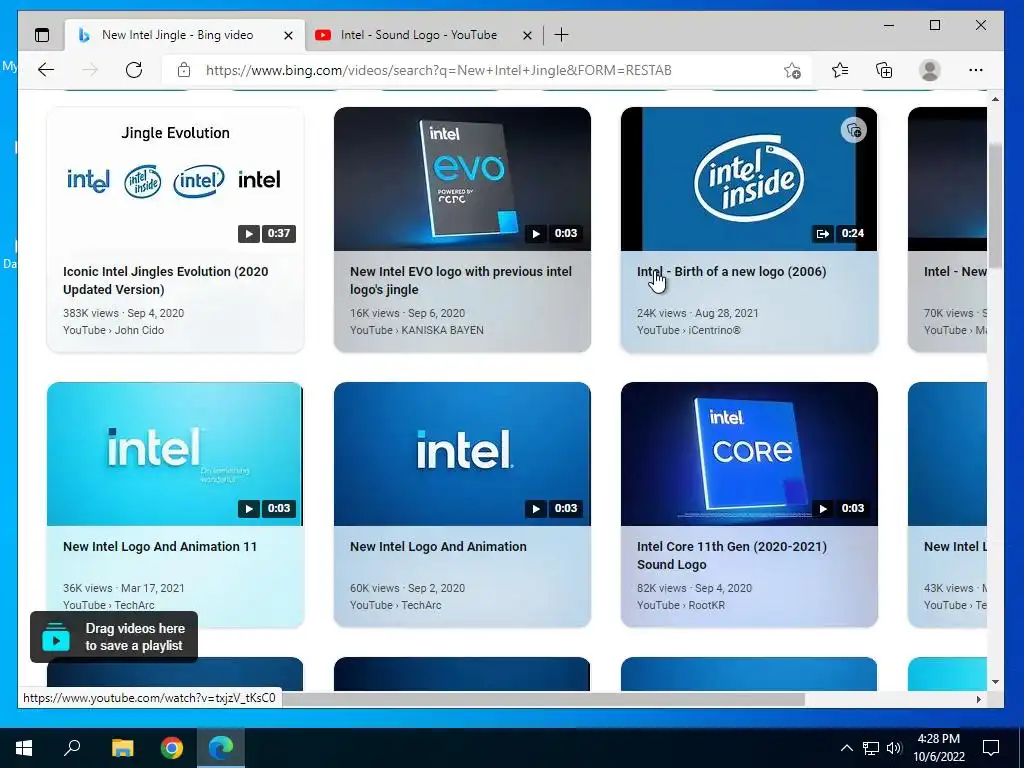Image resolution: width=1024 pixels, height=768 pixels.
Task: Play Intel Core 11th Gen Sound Logo video
Action: [x=822, y=508]
